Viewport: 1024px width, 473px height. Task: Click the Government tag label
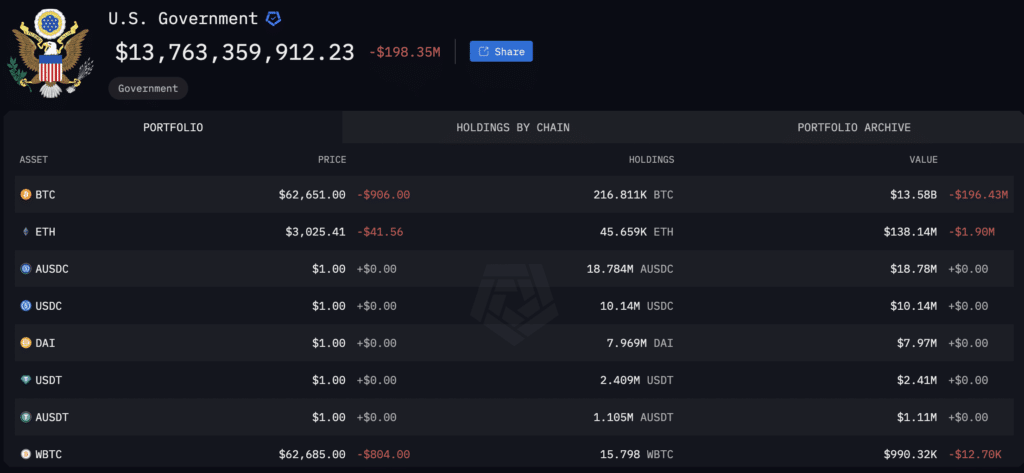(148, 88)
